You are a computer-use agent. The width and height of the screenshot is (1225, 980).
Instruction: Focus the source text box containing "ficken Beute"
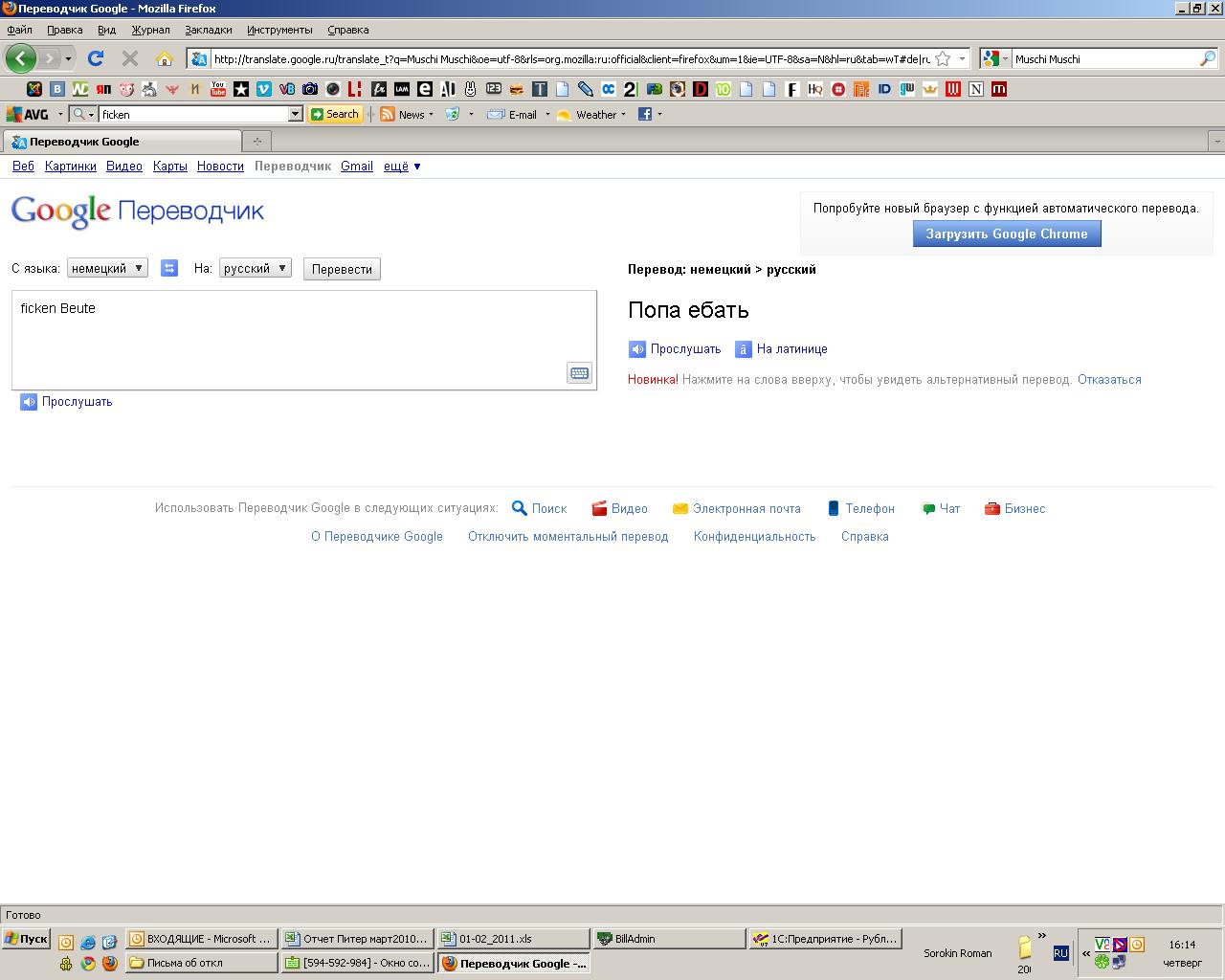point(304,340)
